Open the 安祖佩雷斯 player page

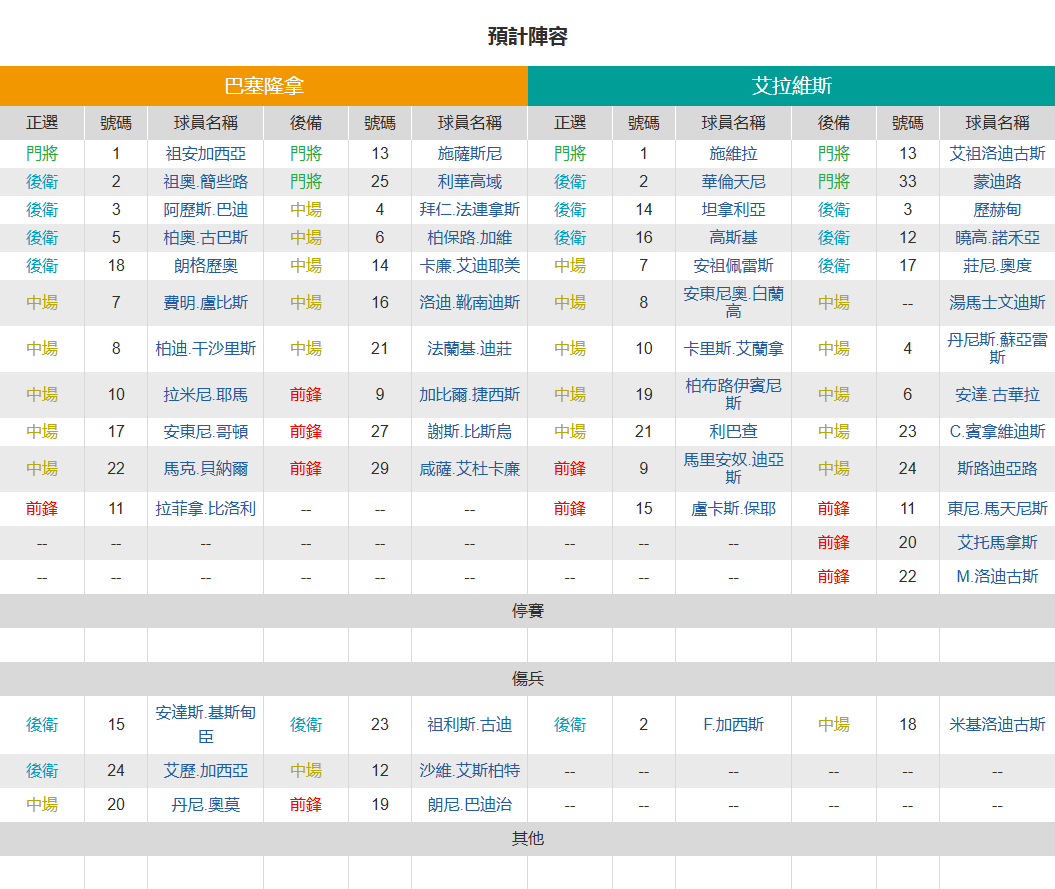click(x=733, y=266)
